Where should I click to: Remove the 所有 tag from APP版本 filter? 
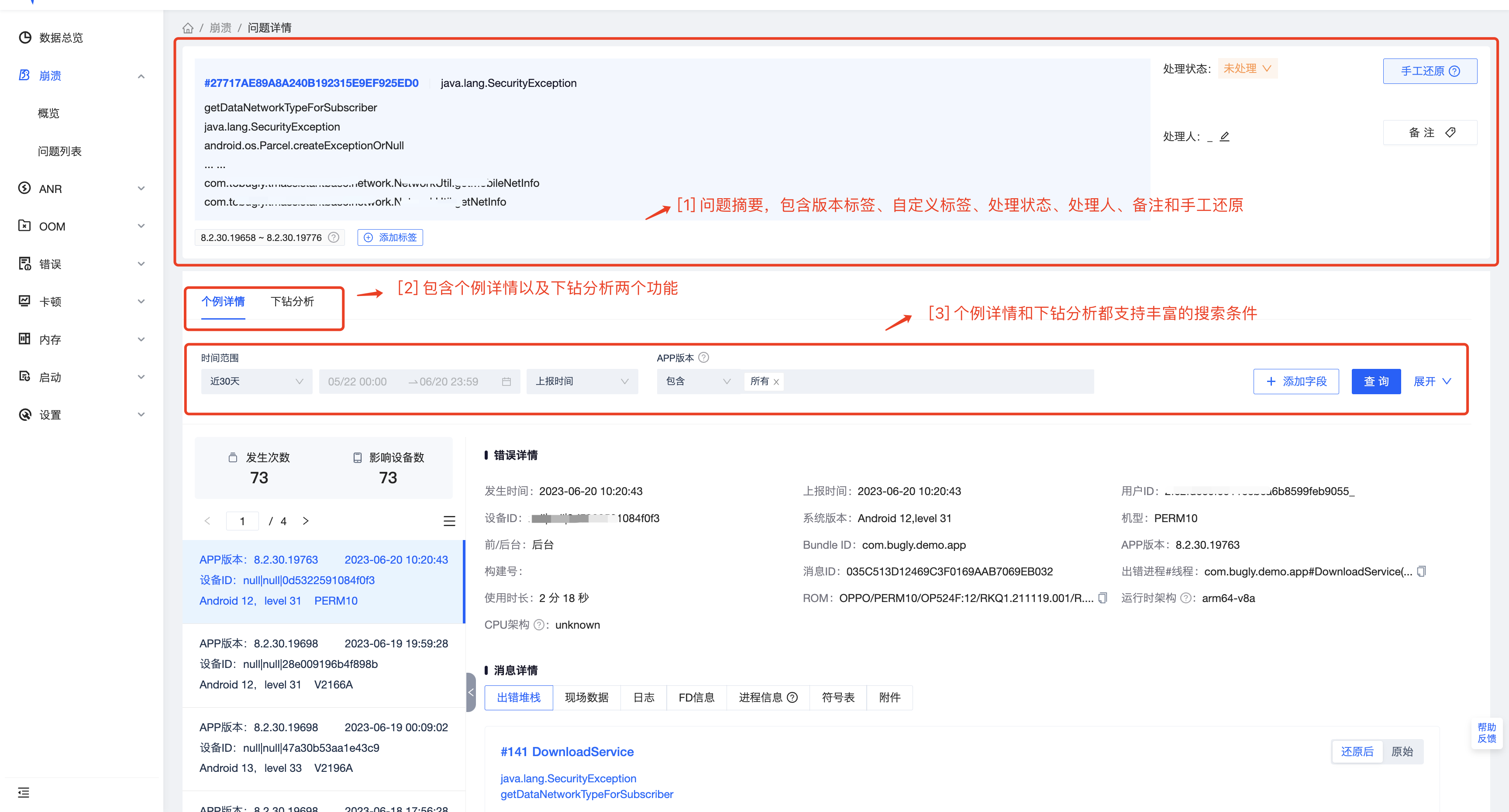(776, 382)
